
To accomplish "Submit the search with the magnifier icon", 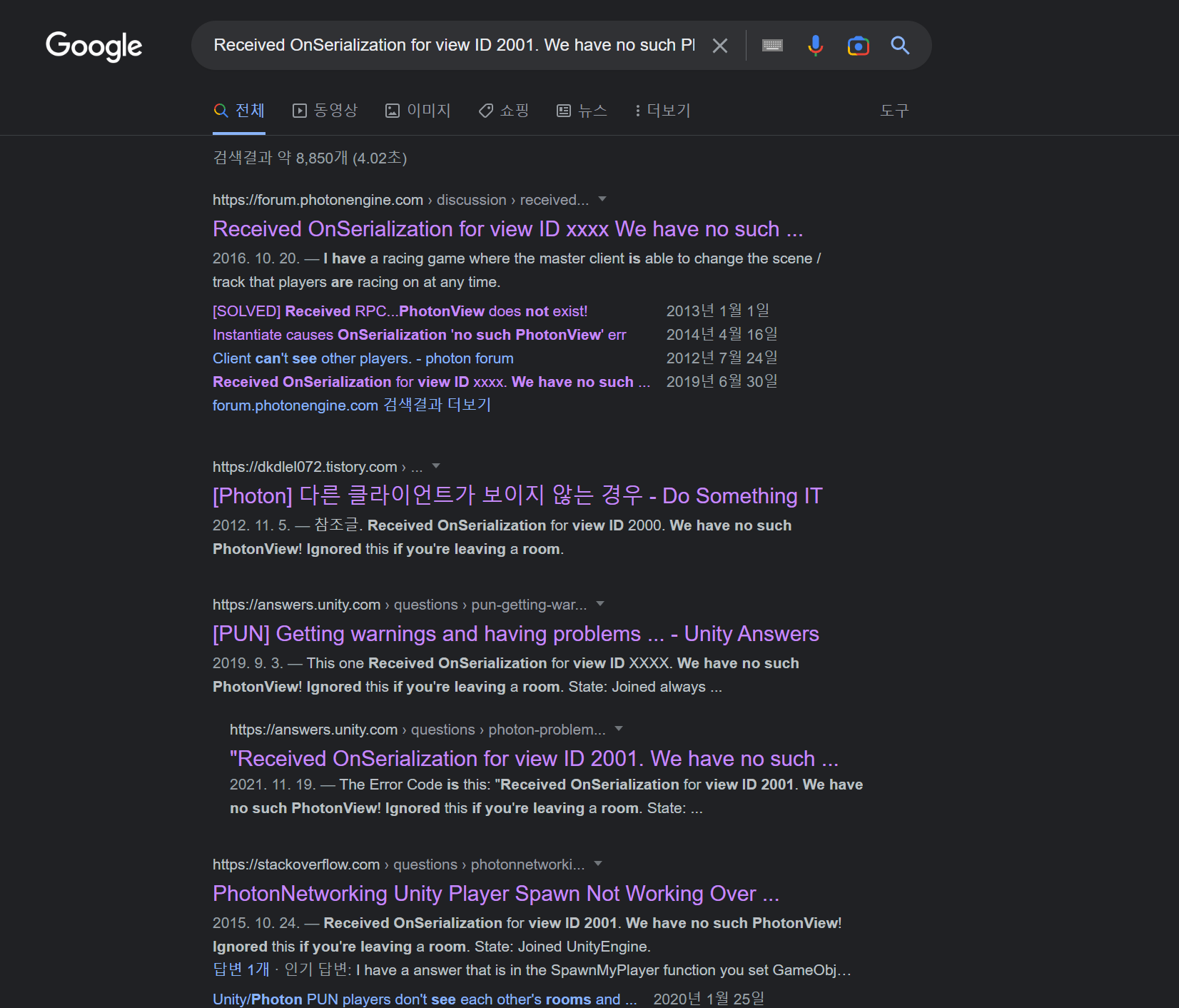I will (900, 46).
